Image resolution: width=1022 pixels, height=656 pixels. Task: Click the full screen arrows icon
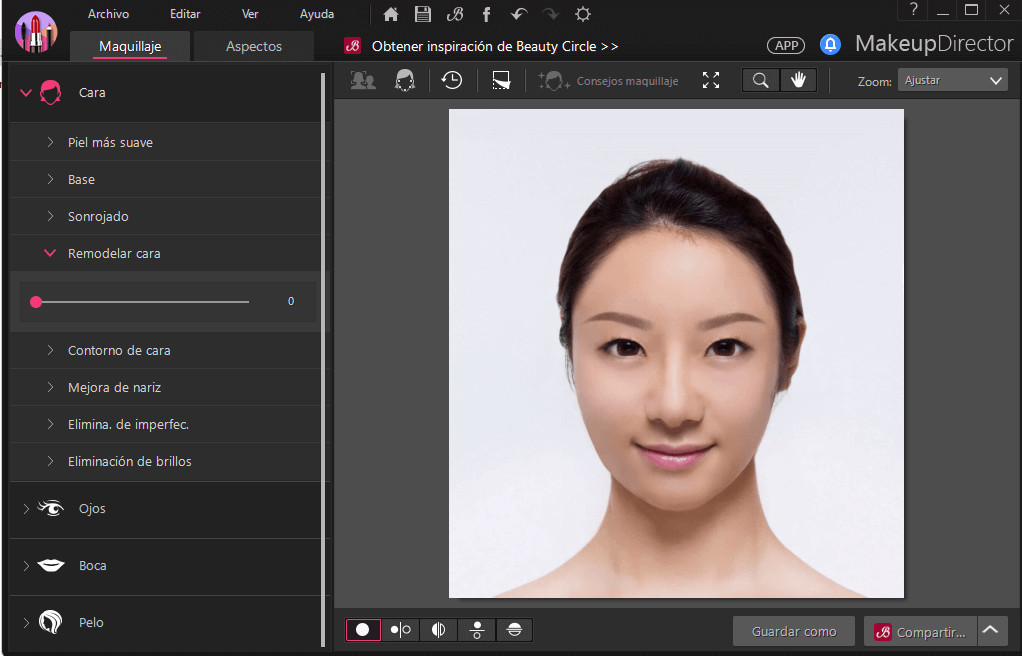click(x=711, y=80)
